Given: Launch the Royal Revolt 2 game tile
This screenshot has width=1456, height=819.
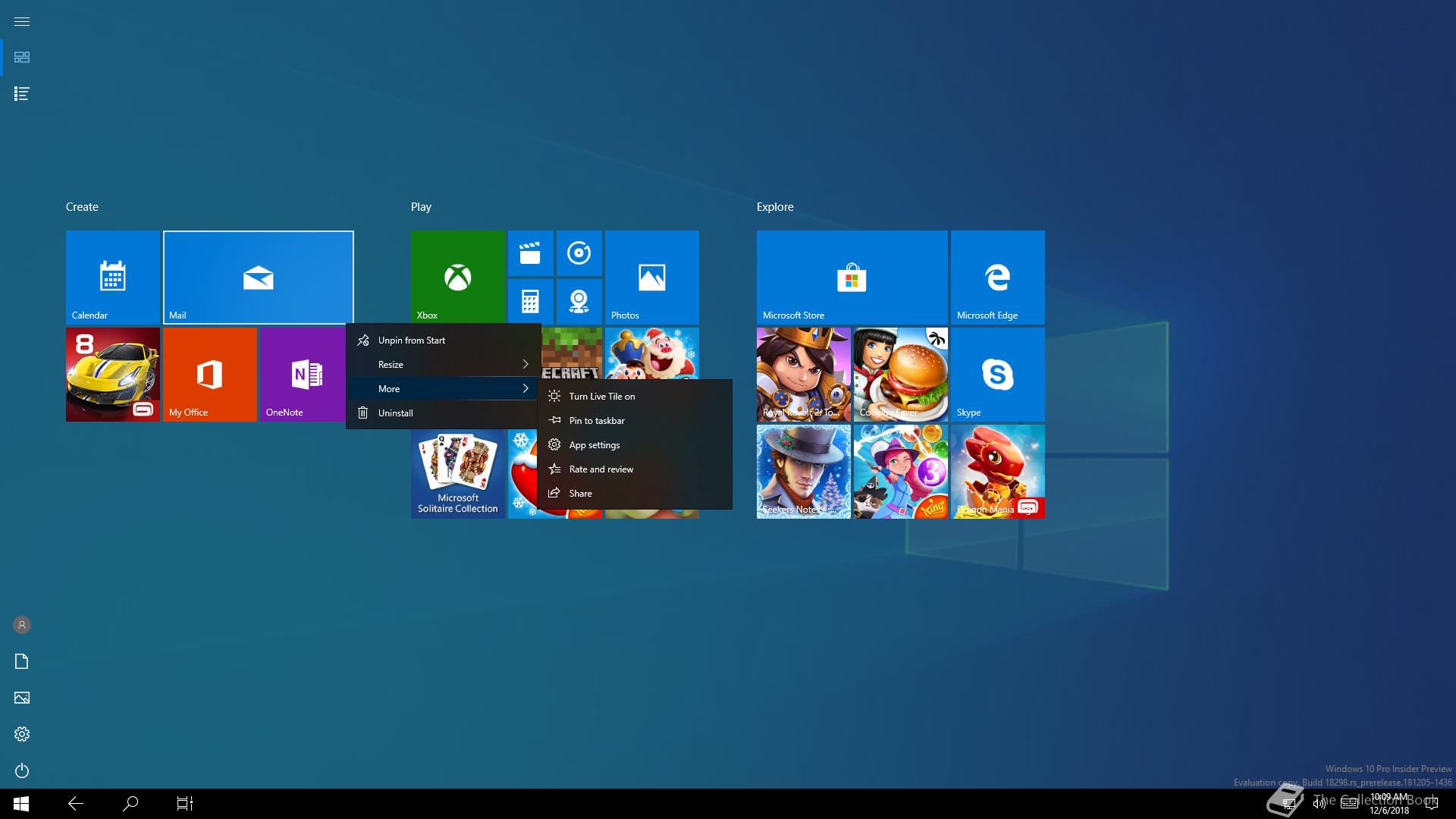Looking at the screenshot, I should (803, 375).
